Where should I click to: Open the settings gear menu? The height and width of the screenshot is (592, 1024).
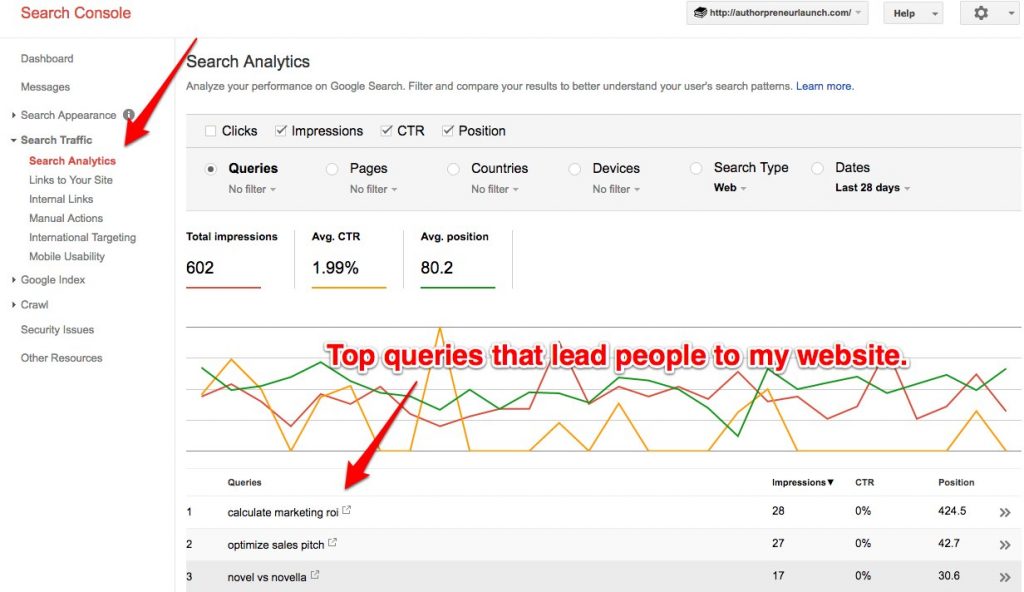(988, 13)
